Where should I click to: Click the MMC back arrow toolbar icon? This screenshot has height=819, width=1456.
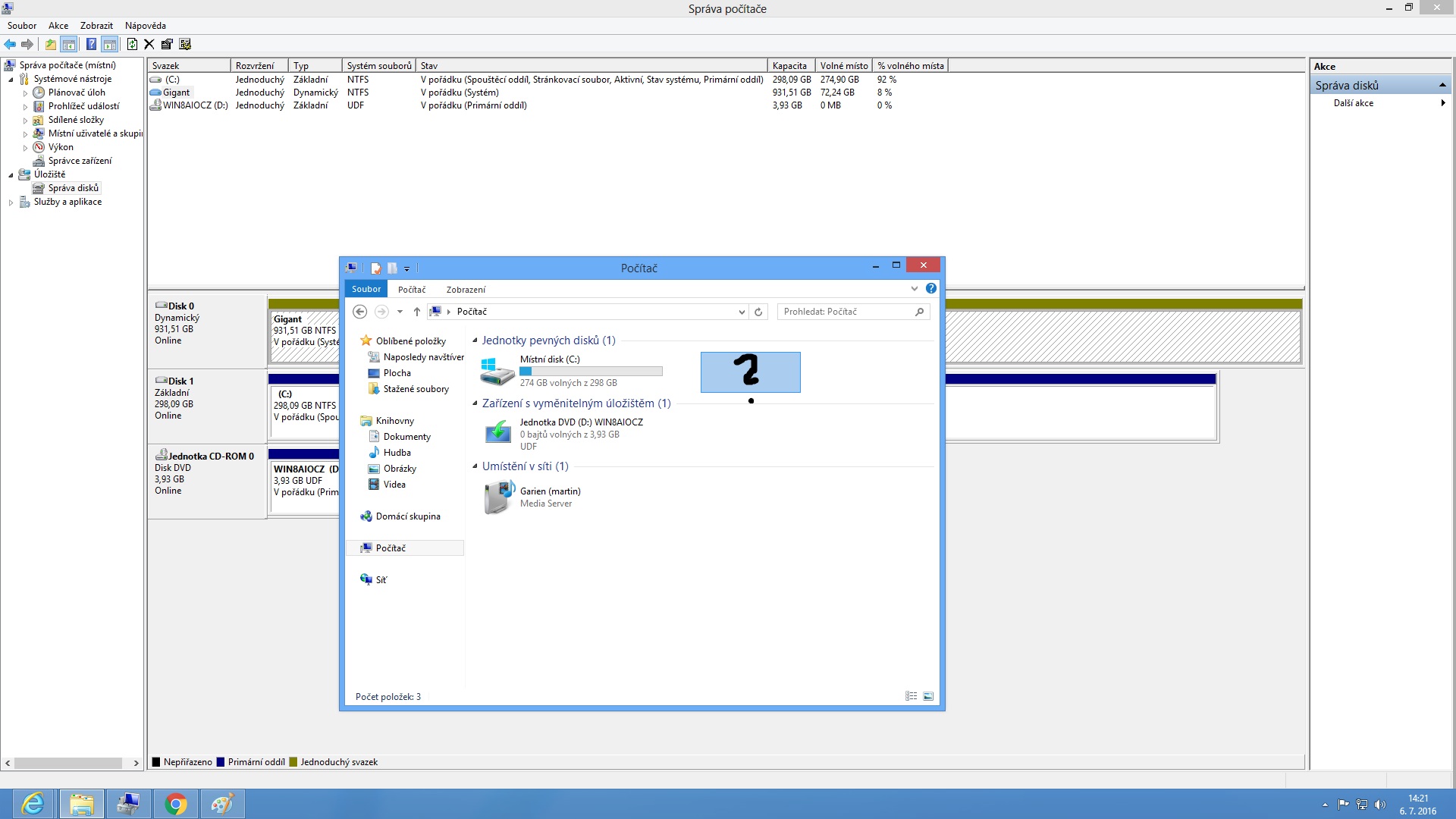pos(10,44)
